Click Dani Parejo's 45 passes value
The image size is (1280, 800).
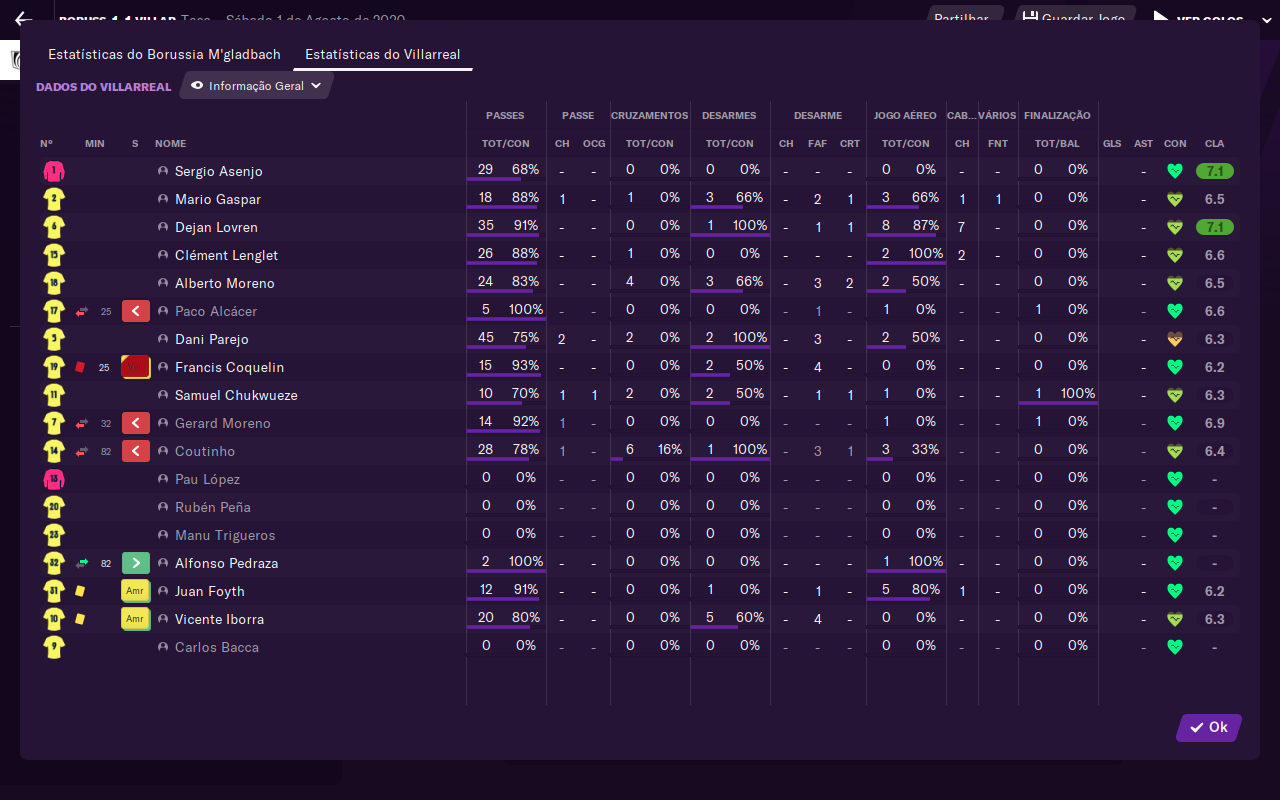(486, 337)
